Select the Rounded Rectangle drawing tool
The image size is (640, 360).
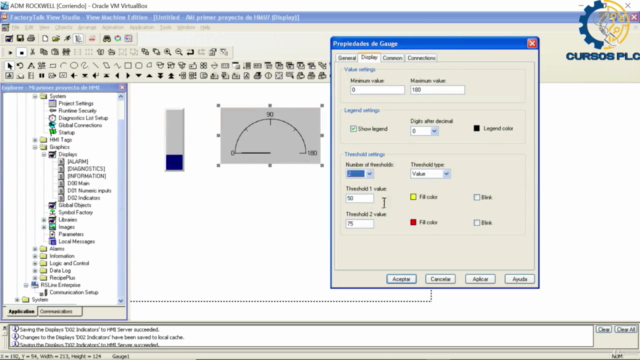click(x=139, y=66)
